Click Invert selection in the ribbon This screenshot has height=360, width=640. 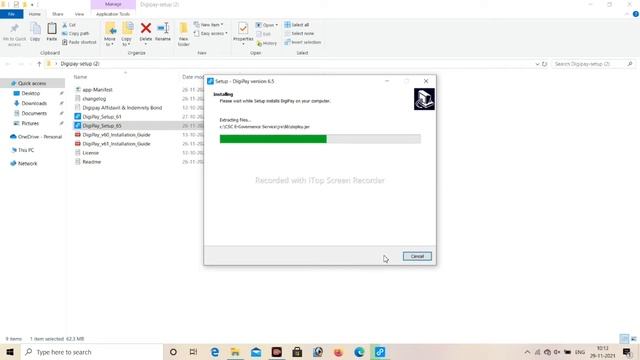(x=303, y=42)
